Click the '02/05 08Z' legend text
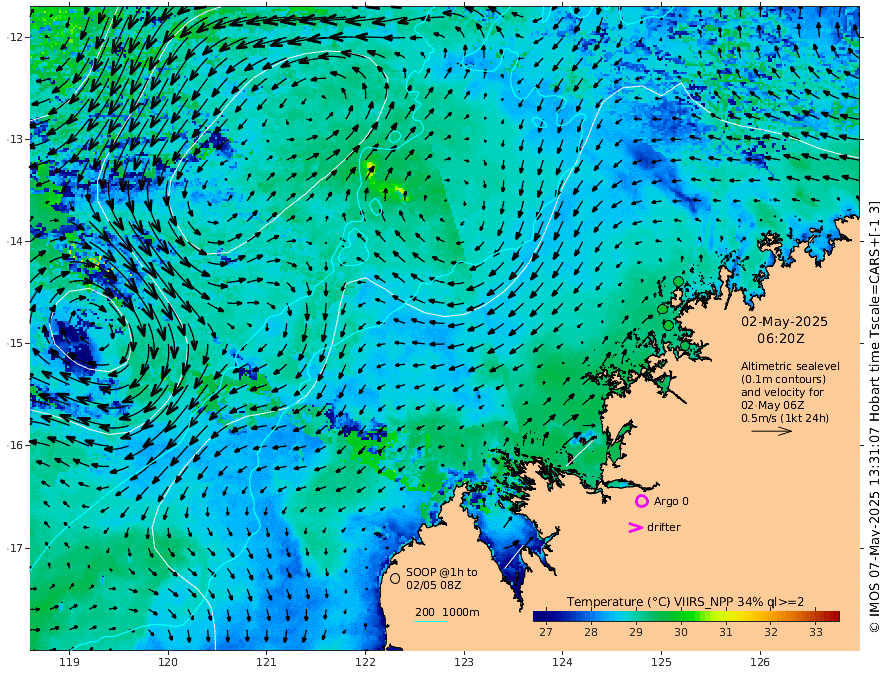Screen dimensions: 880x680 (x=434, y=585)
